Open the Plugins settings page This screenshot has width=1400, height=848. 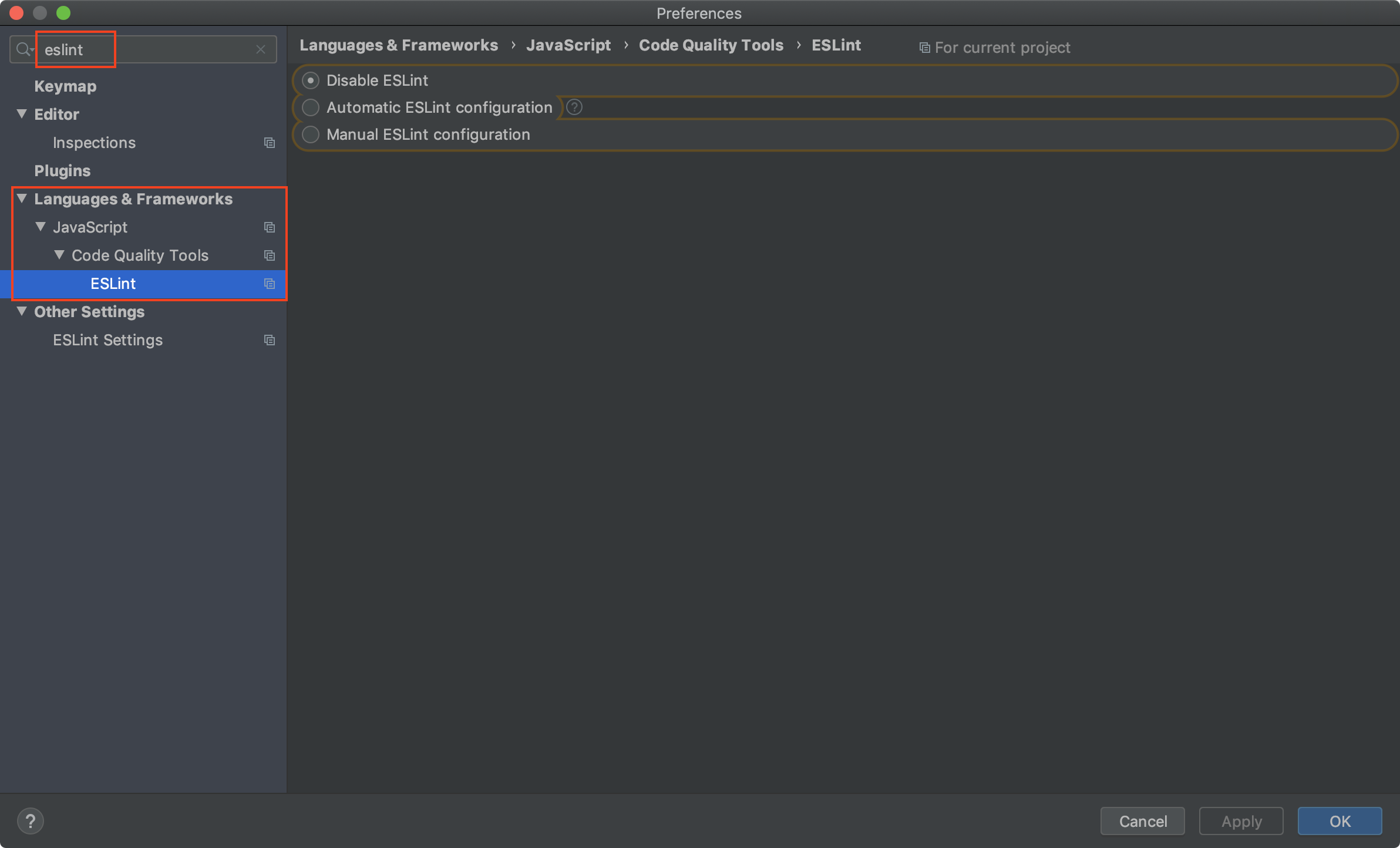tap(62, 171)
